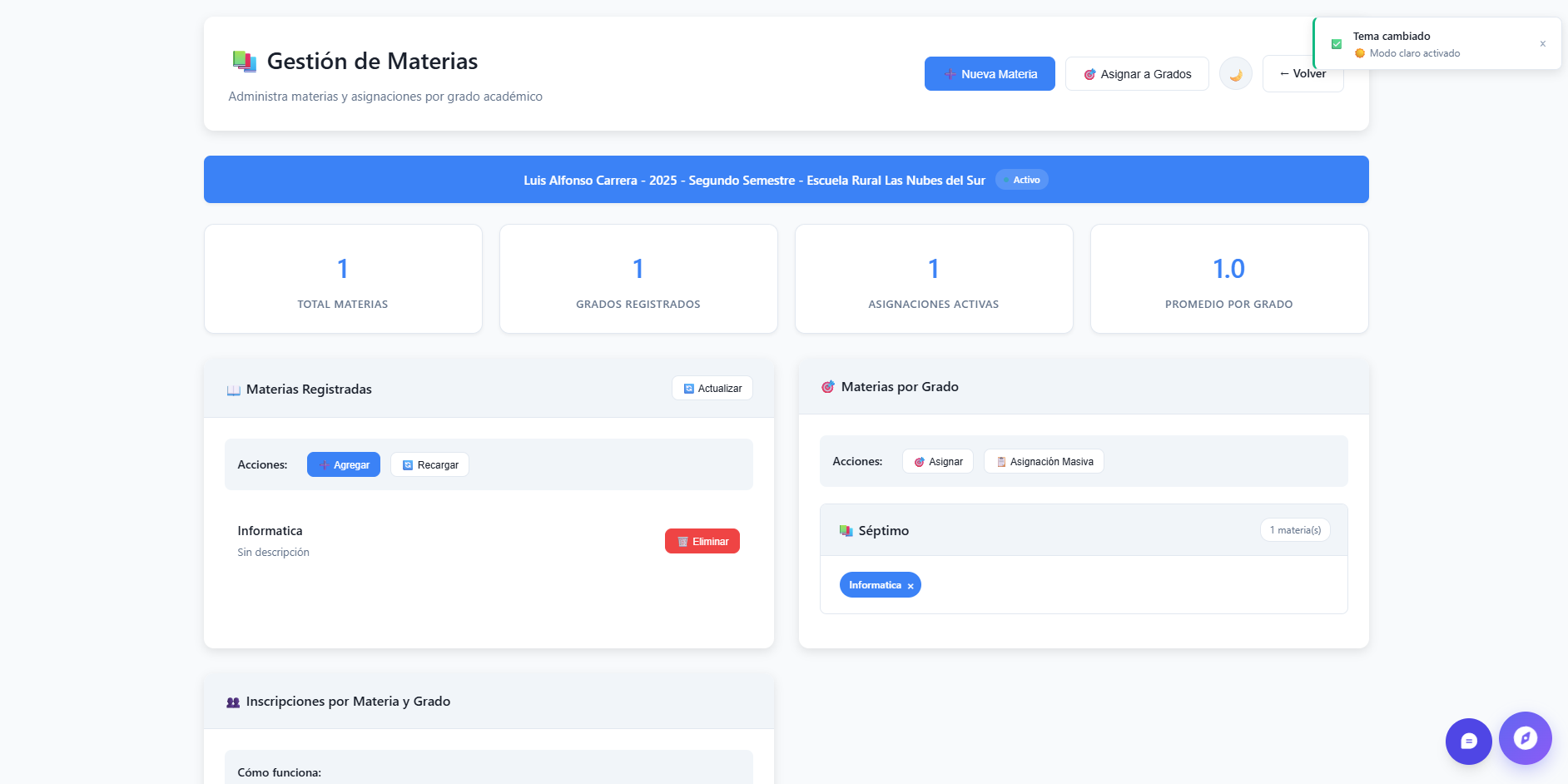Screen dimensions: 1568x784
Task: Start an Asignación Masiva
Action: 1044,461
